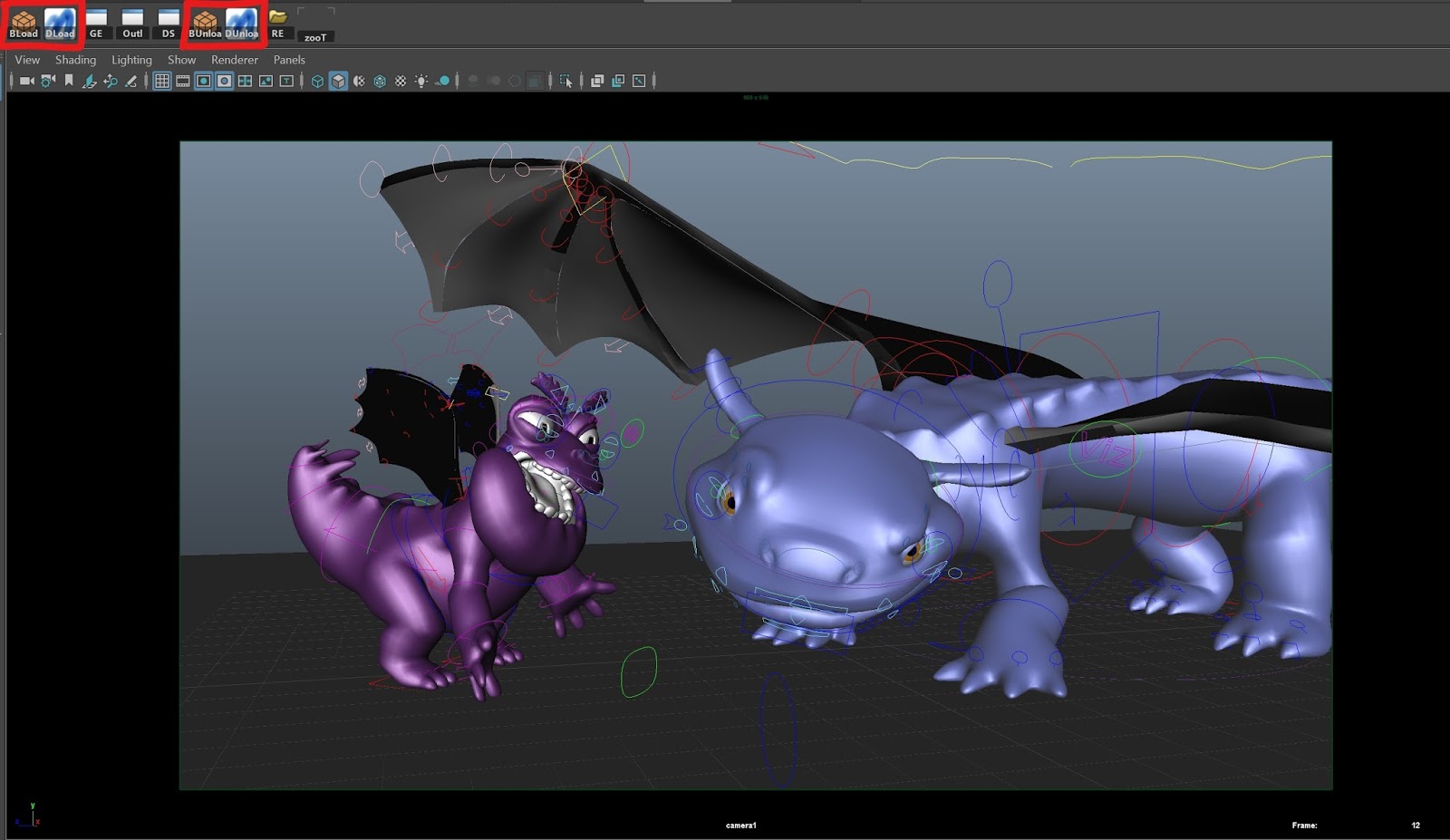
Task: Click the DLoad shelf button
Action: pyautogui.click(x=60, y=24)
